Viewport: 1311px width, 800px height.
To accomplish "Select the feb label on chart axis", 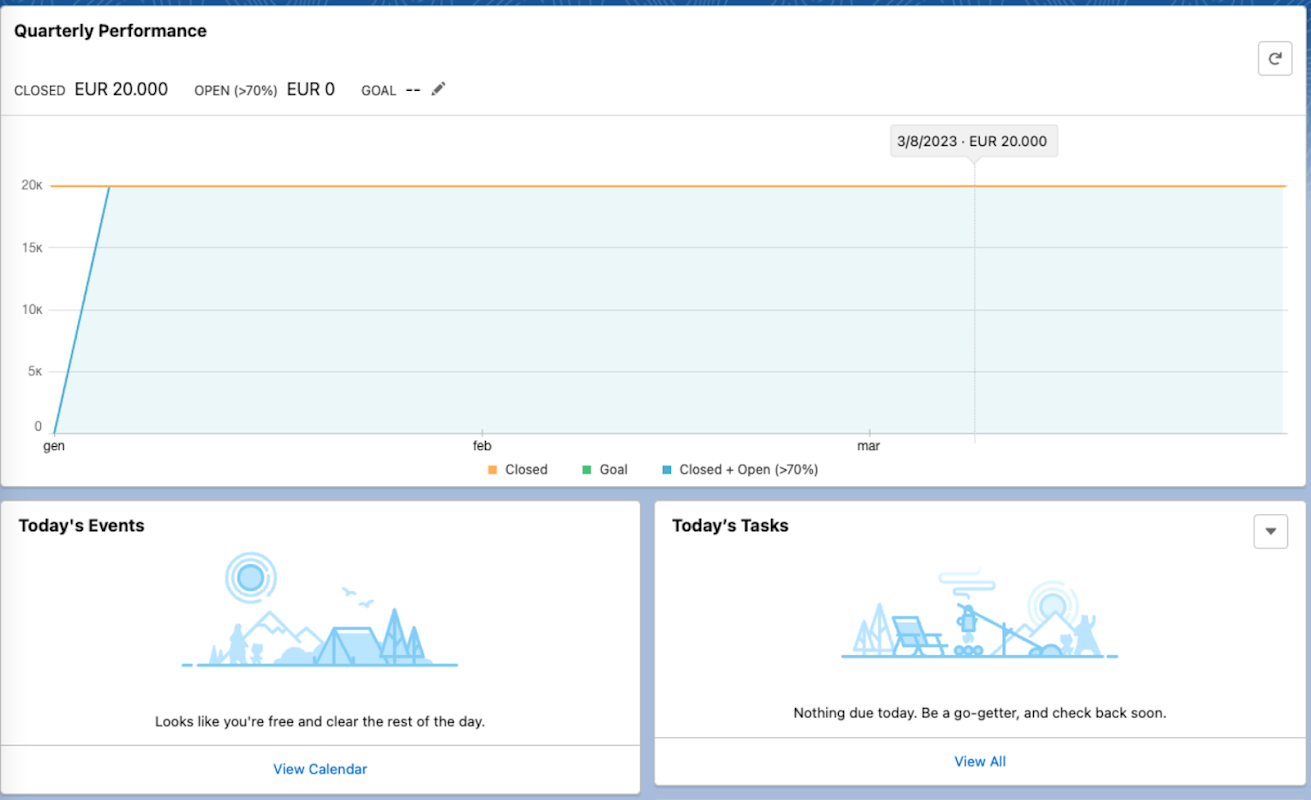I will pos(482,446).
